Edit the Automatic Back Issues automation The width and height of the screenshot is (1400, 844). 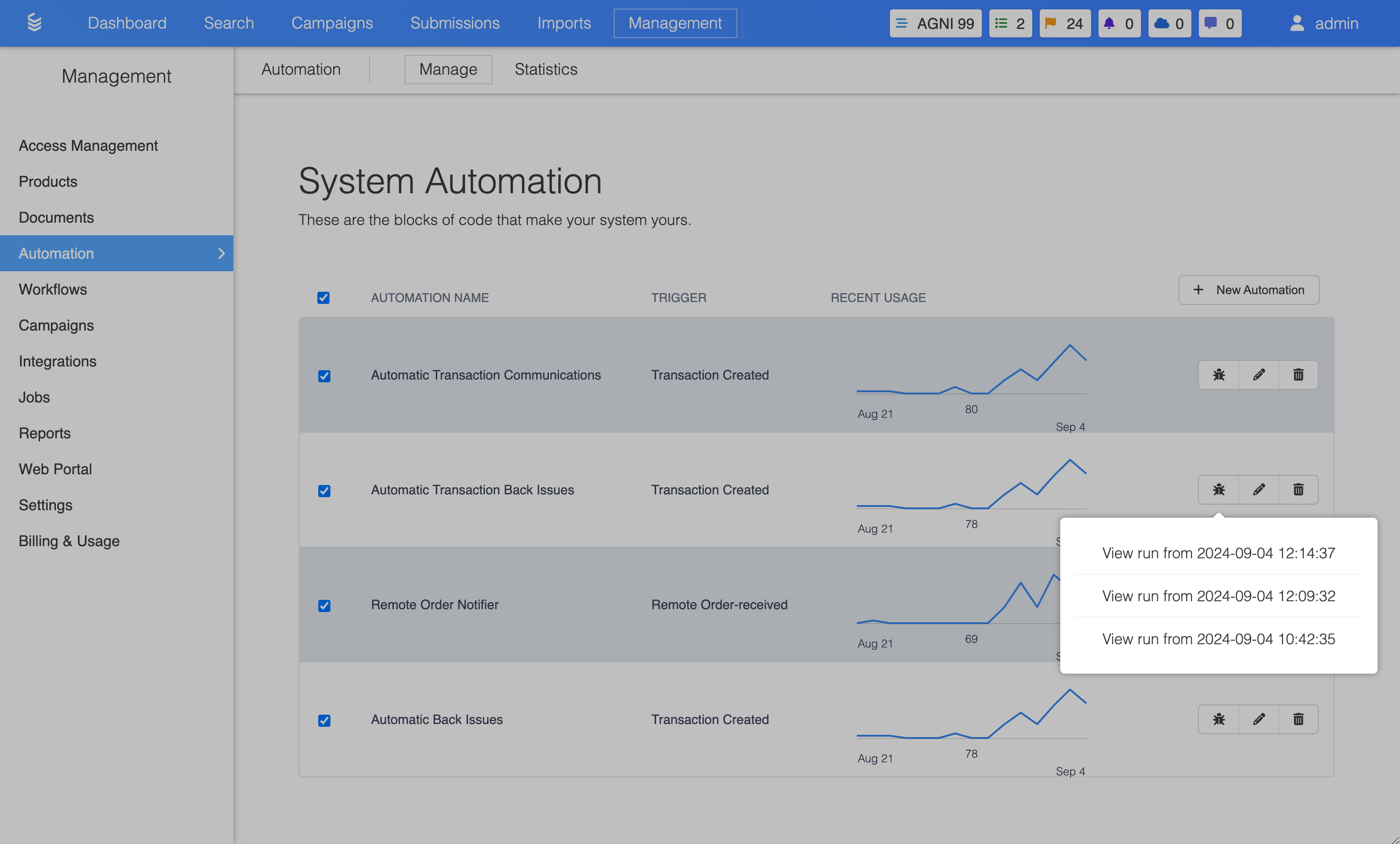tap(1259, 719)
